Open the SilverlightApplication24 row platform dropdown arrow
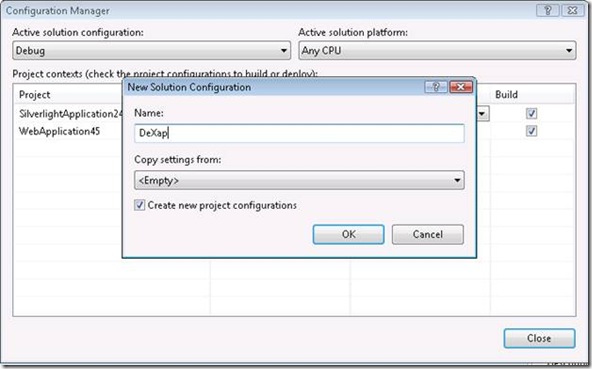This screenshot has height=369, width=592. (483, 113)
